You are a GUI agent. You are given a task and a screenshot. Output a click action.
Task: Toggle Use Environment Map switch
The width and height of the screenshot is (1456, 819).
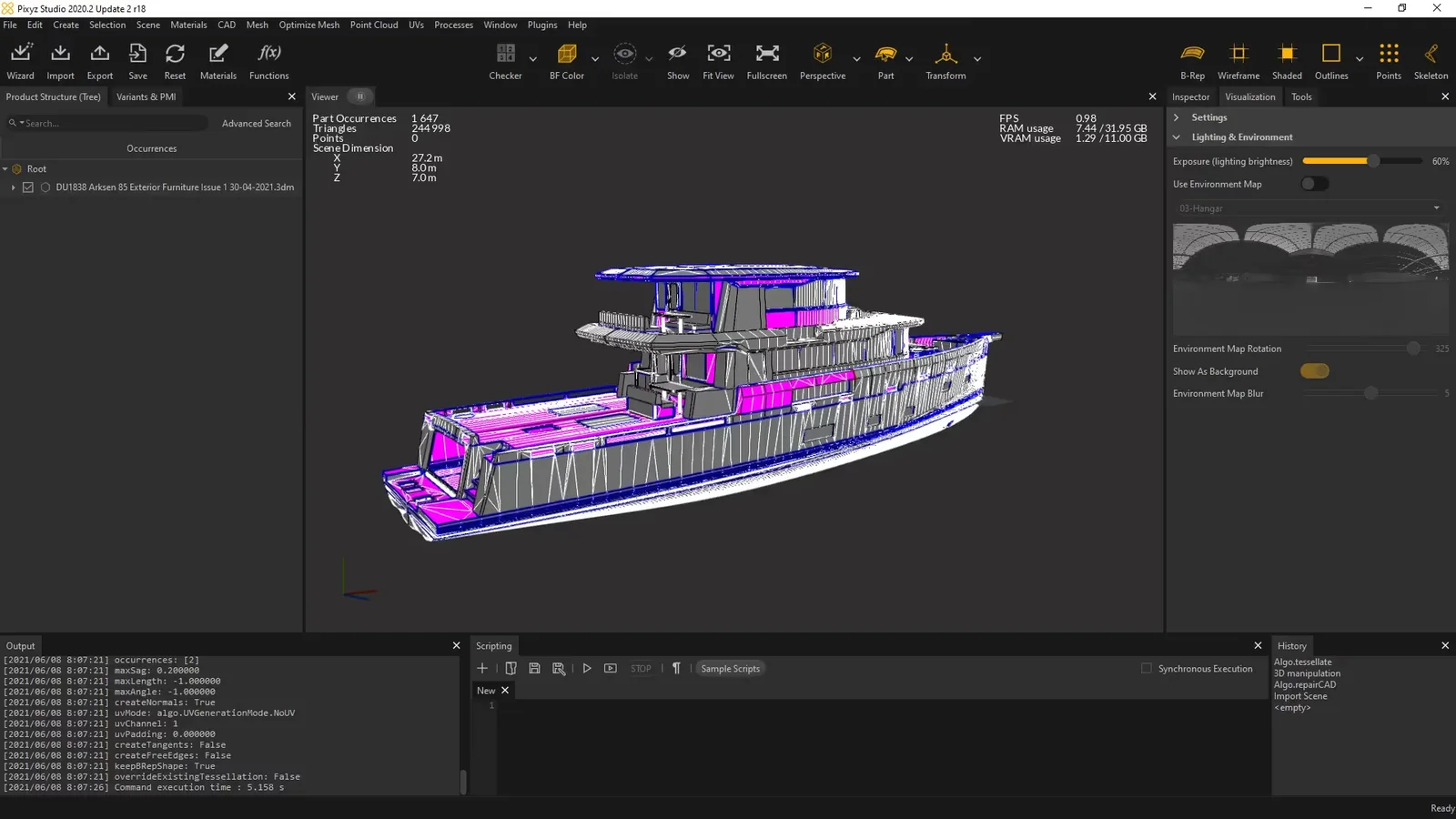point(1315,184)
